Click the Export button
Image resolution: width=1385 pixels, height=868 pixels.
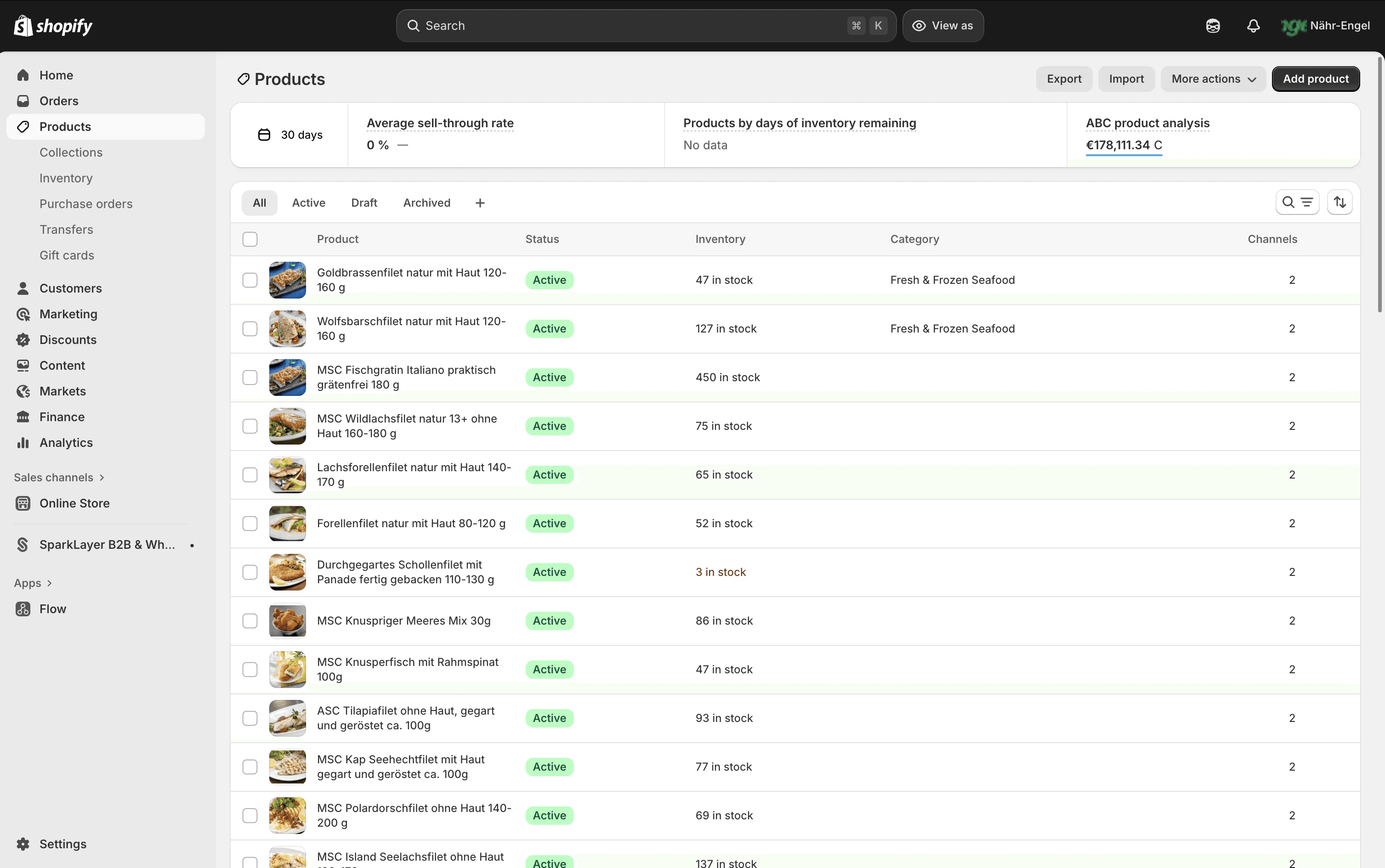1064,79
